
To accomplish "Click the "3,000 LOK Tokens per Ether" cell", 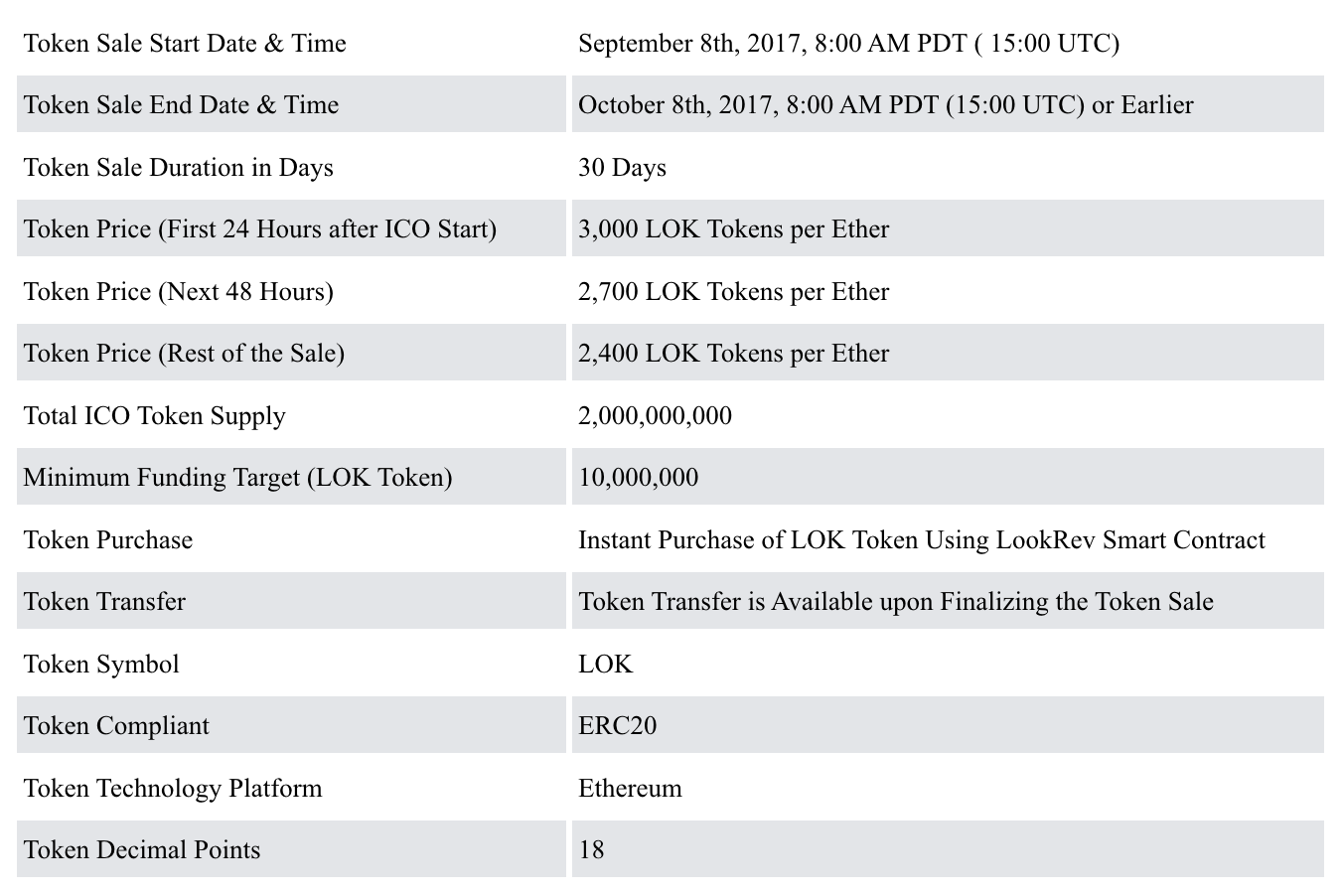I will [733, 229].
